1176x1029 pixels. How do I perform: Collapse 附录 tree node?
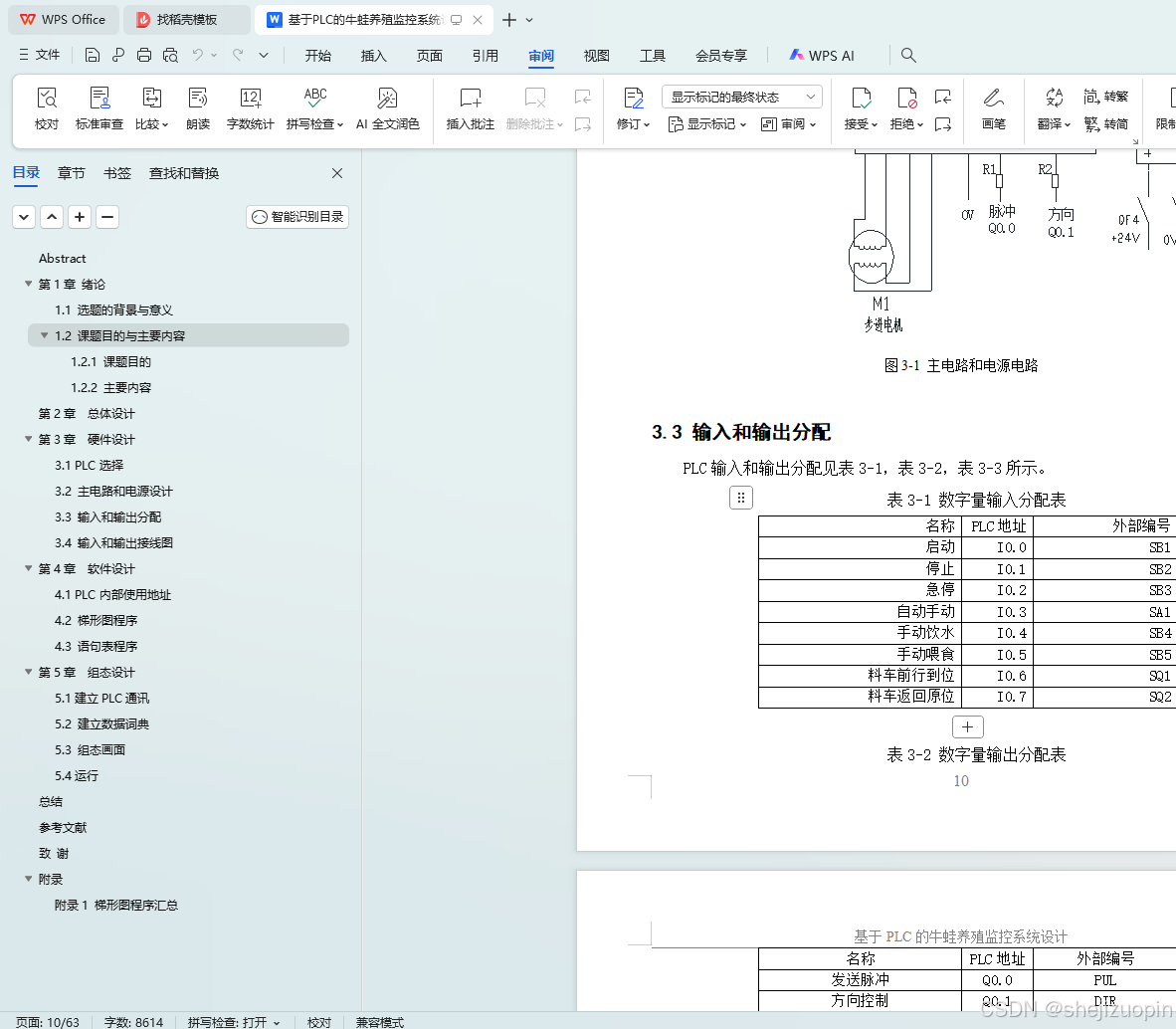pos(29,879)
